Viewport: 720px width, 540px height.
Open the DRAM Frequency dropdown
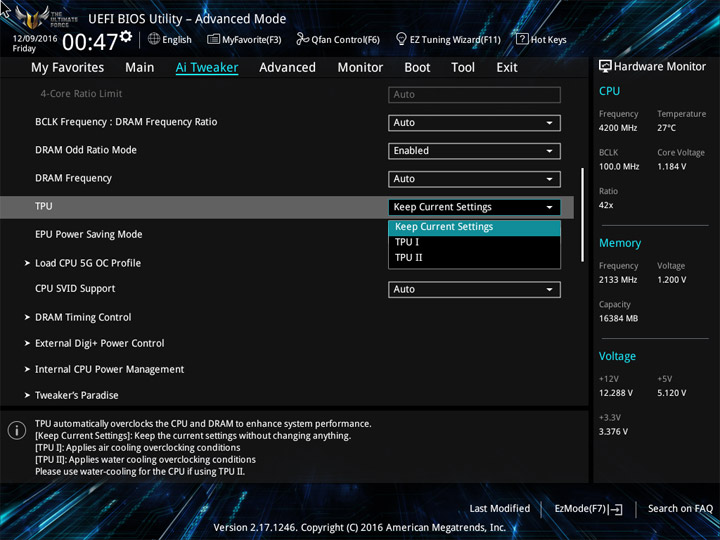pos(474,179)
